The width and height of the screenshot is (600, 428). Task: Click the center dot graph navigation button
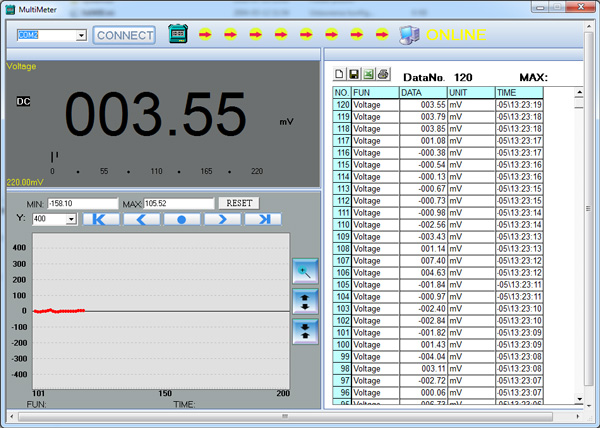tap(181, 219)
